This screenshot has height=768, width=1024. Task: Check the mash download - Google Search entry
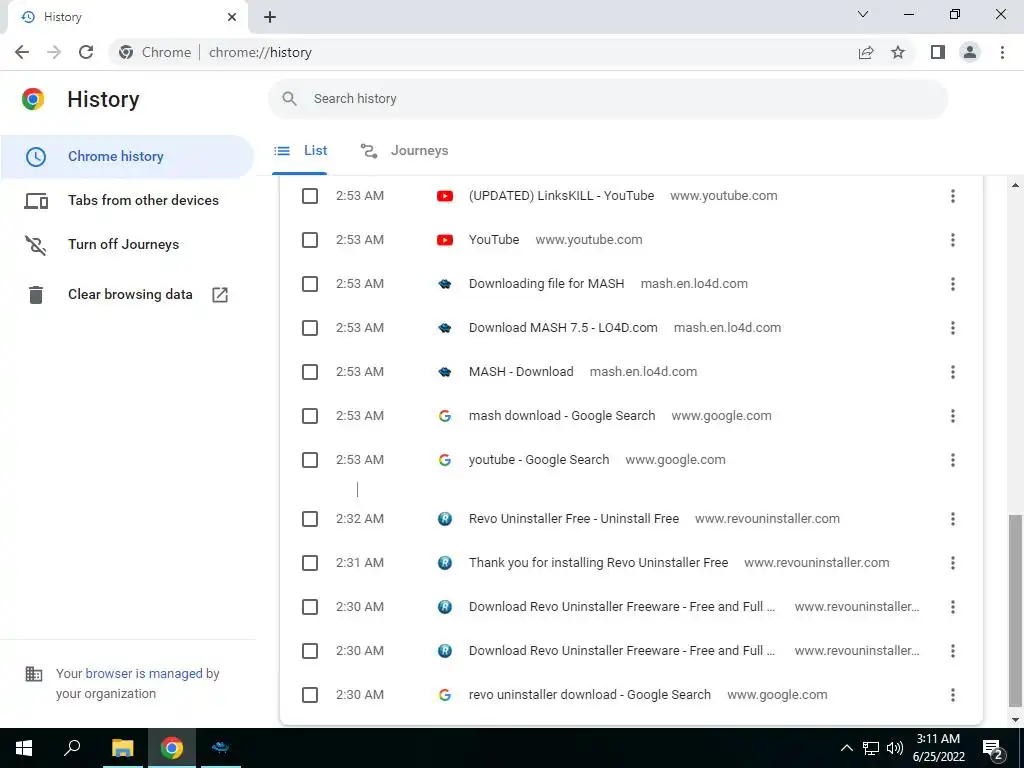coord(310,416)
